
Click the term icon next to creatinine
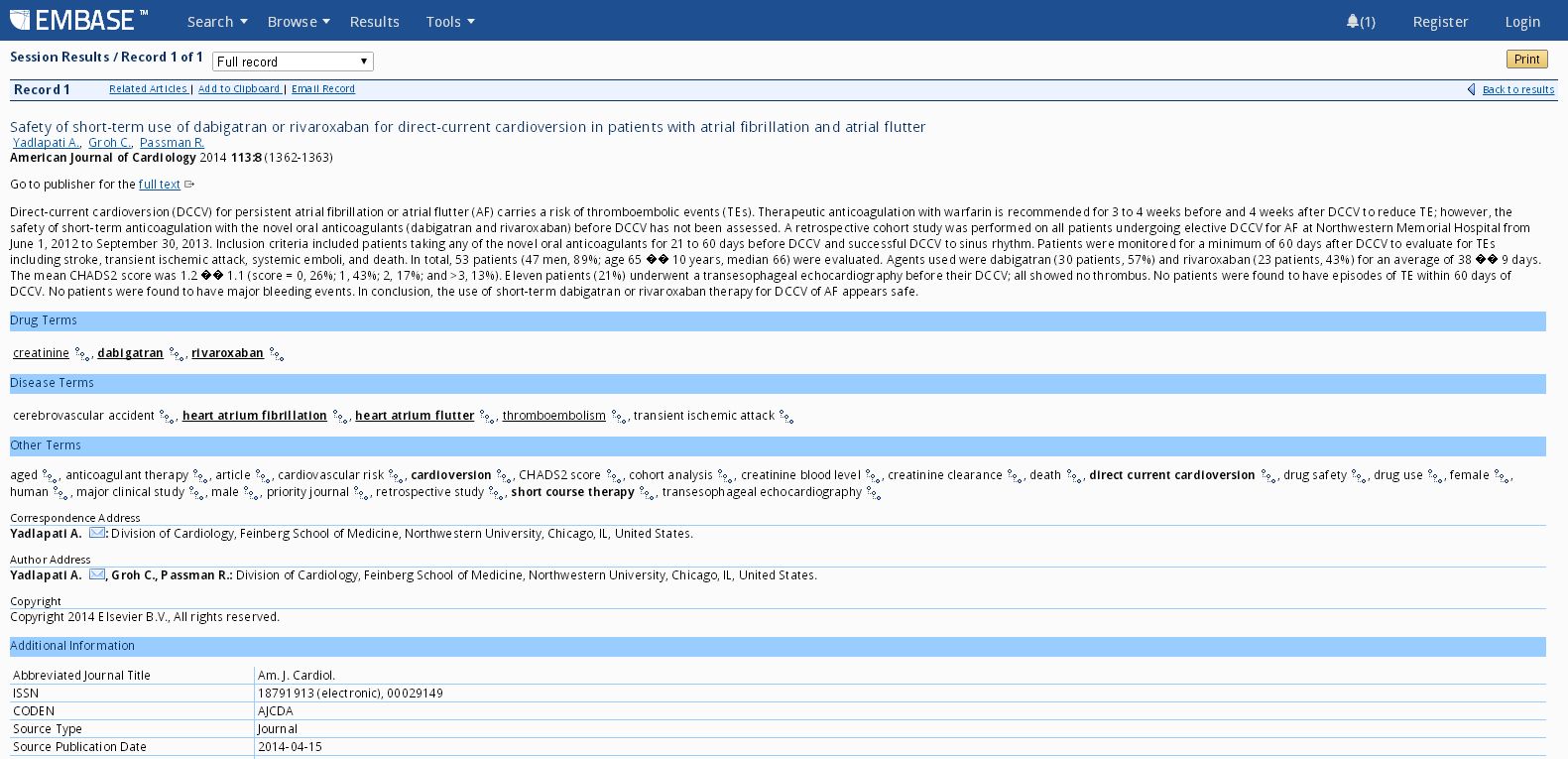point(82,354)
